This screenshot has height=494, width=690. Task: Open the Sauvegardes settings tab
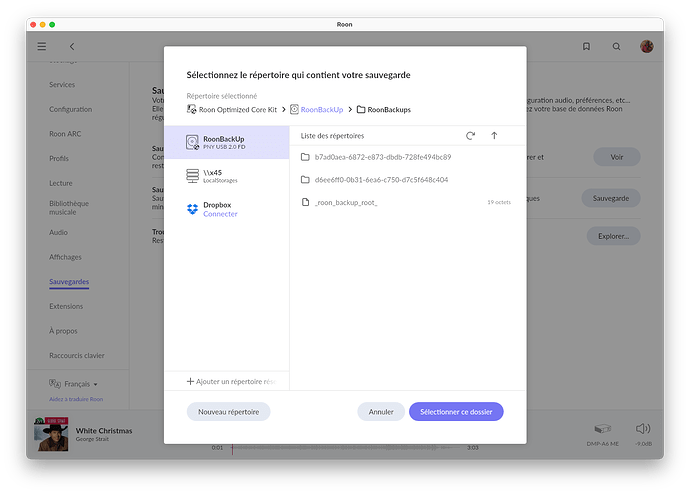click(x=69, y=282)
